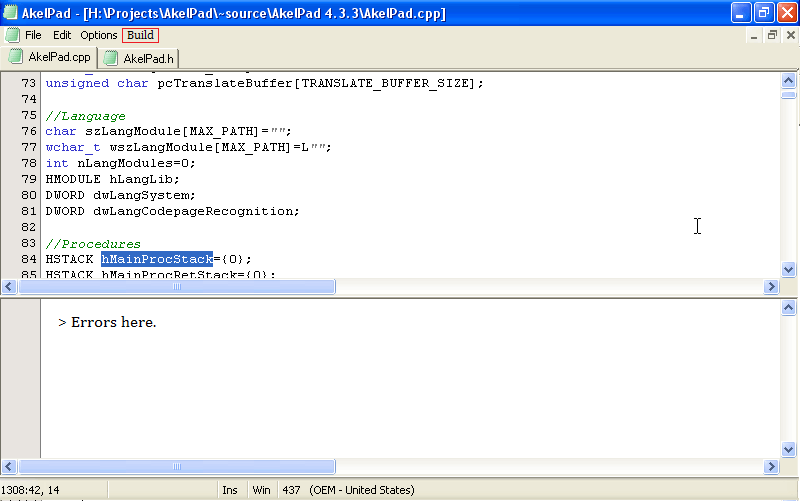This screenshot has width=800, height=501.
Task: Click the AkelPad.h tab document icon
Action: point(111,59)
